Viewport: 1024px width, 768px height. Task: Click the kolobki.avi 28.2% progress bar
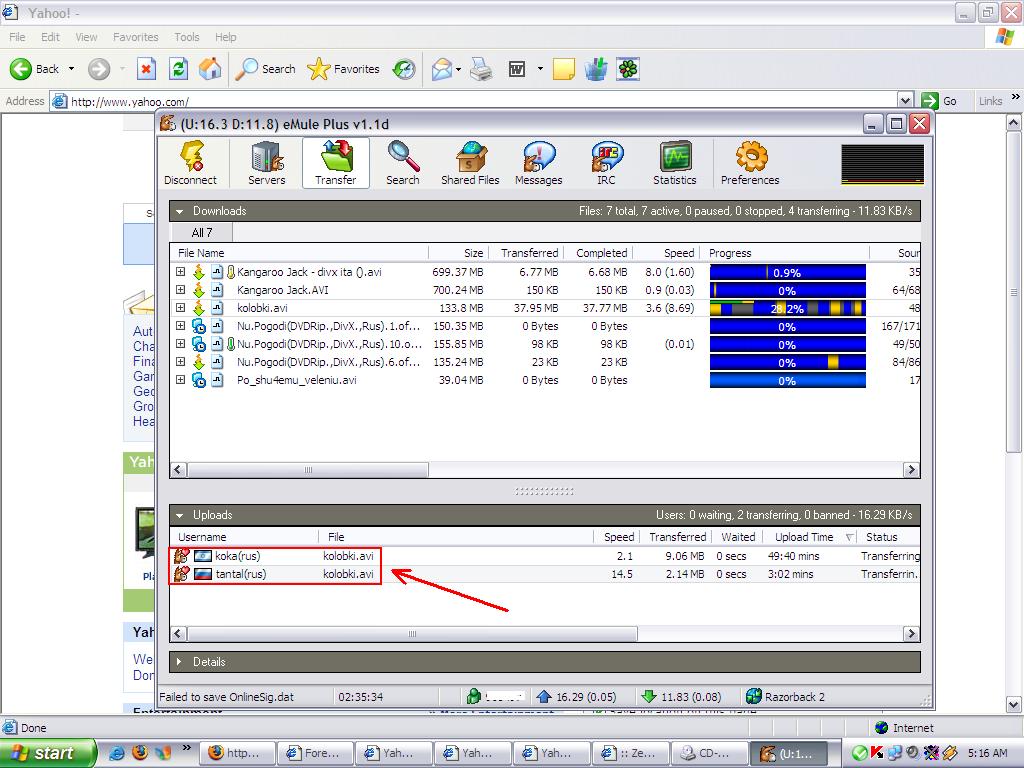(788, 308)
